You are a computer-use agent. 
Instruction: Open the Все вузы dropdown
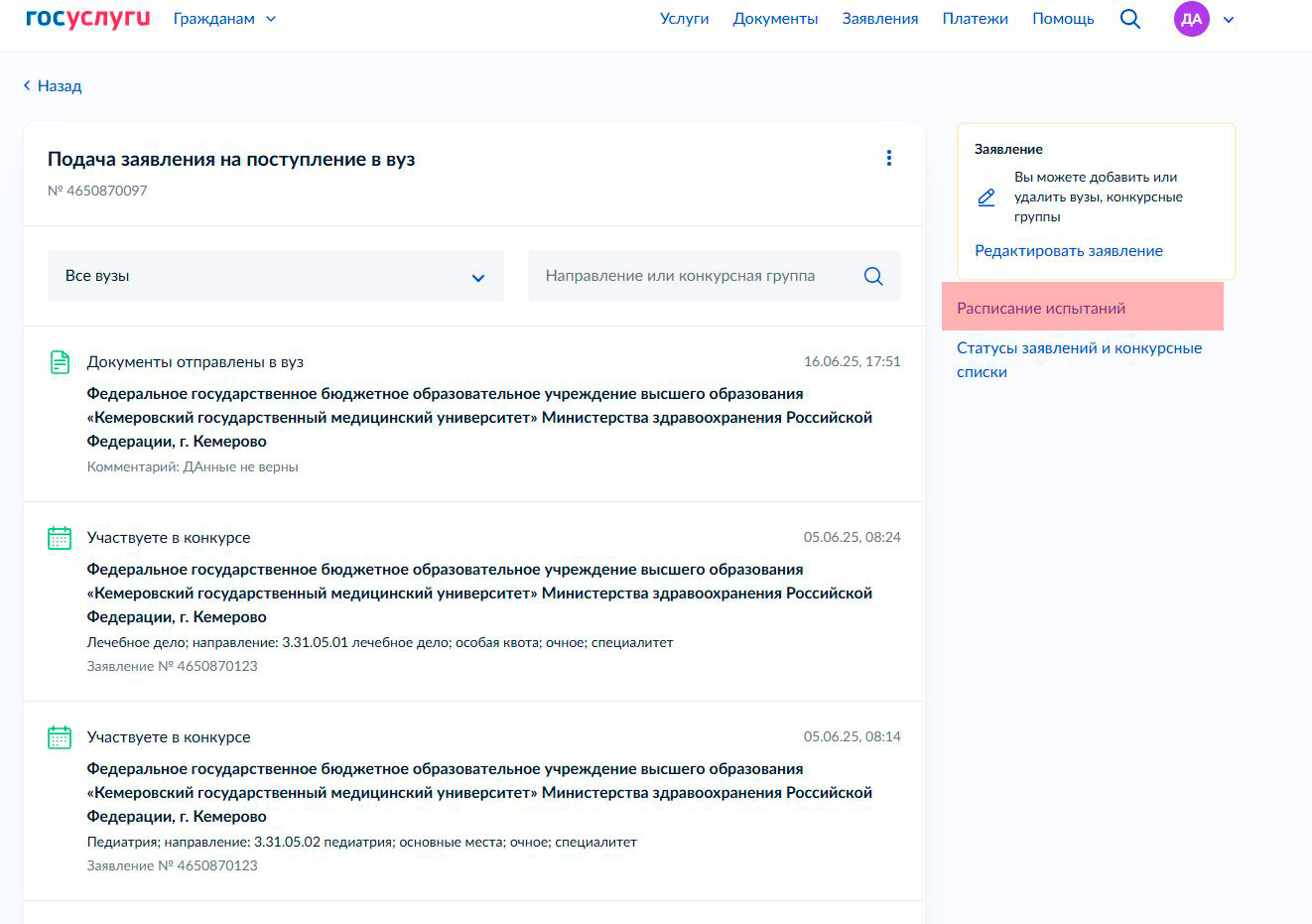tap(276, 276)
